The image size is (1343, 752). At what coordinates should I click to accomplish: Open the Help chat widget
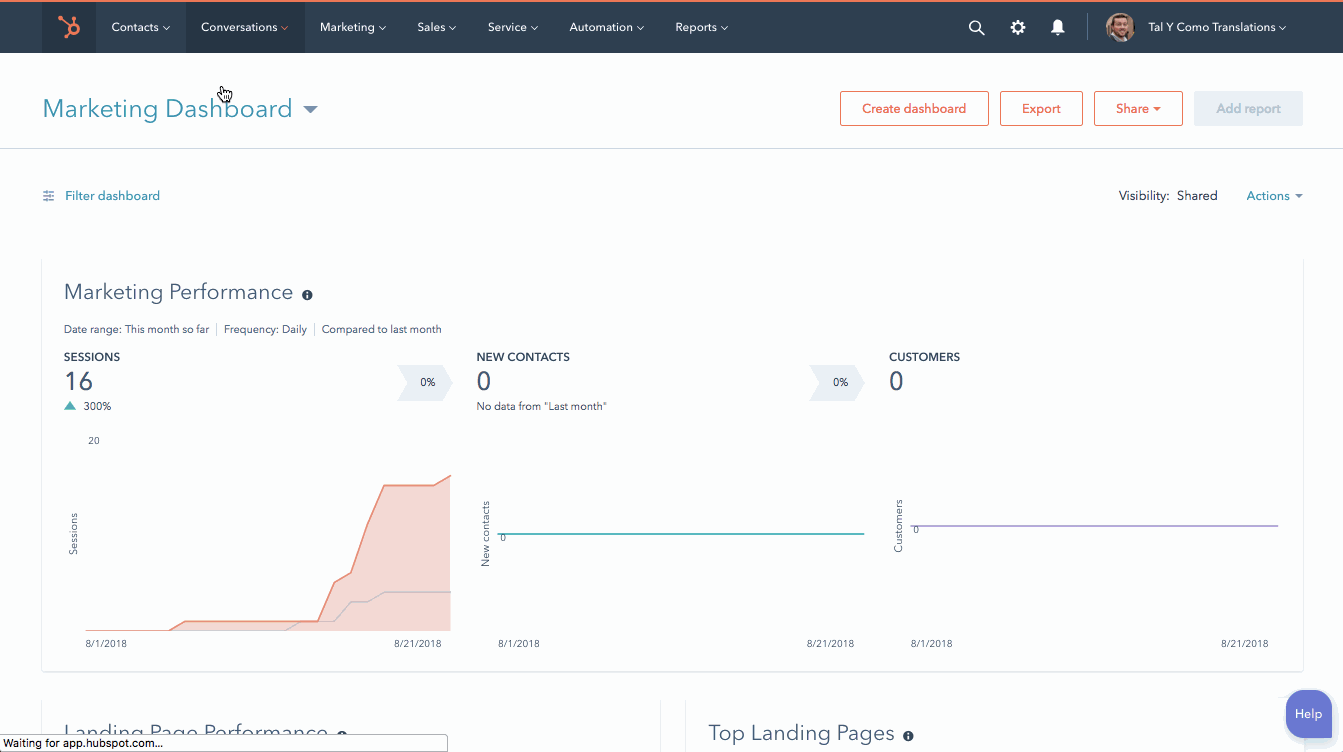pos(1307,714)
